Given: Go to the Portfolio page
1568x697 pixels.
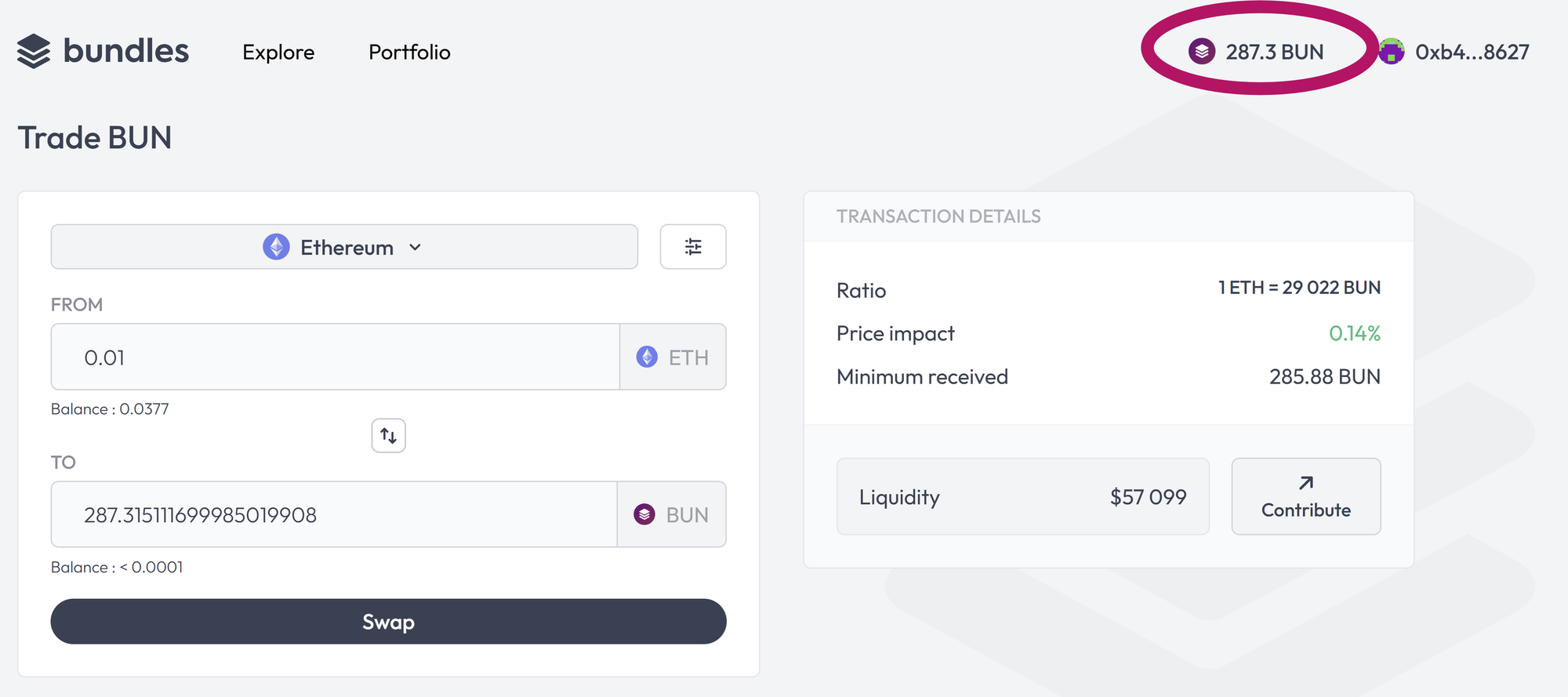Looking at the screenshot, I should [409, 53].
